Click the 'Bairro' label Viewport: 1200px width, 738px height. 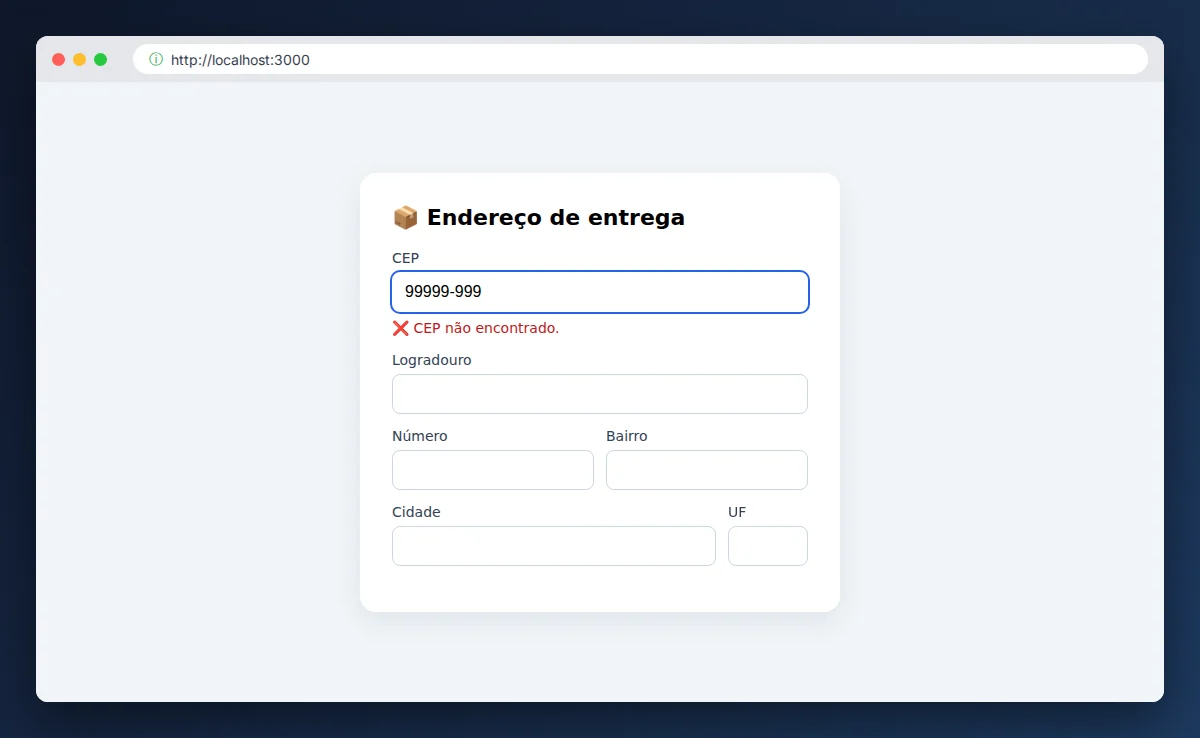[627, 436]
